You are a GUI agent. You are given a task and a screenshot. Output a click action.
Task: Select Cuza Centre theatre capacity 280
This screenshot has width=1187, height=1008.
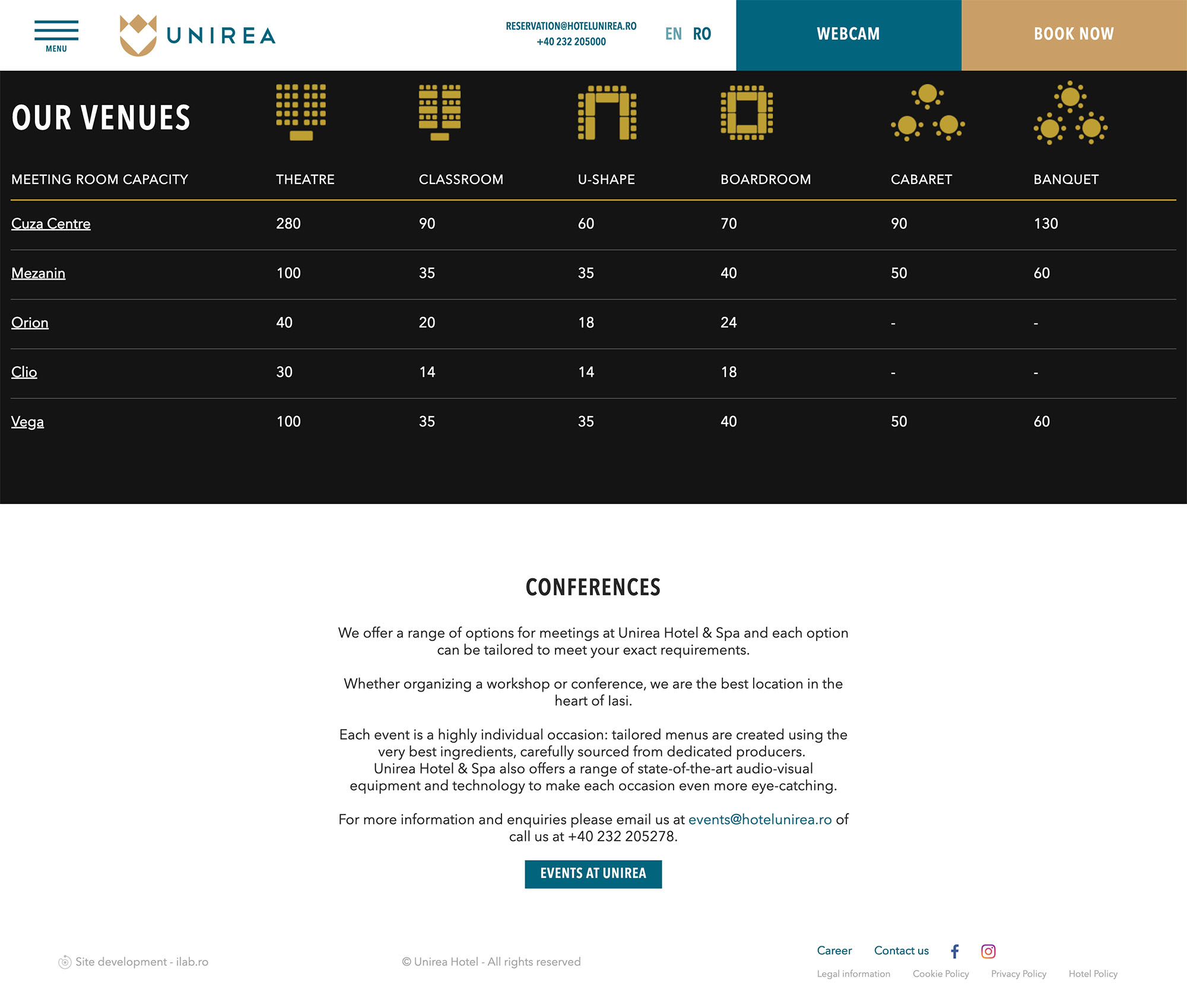pos(288,224)
